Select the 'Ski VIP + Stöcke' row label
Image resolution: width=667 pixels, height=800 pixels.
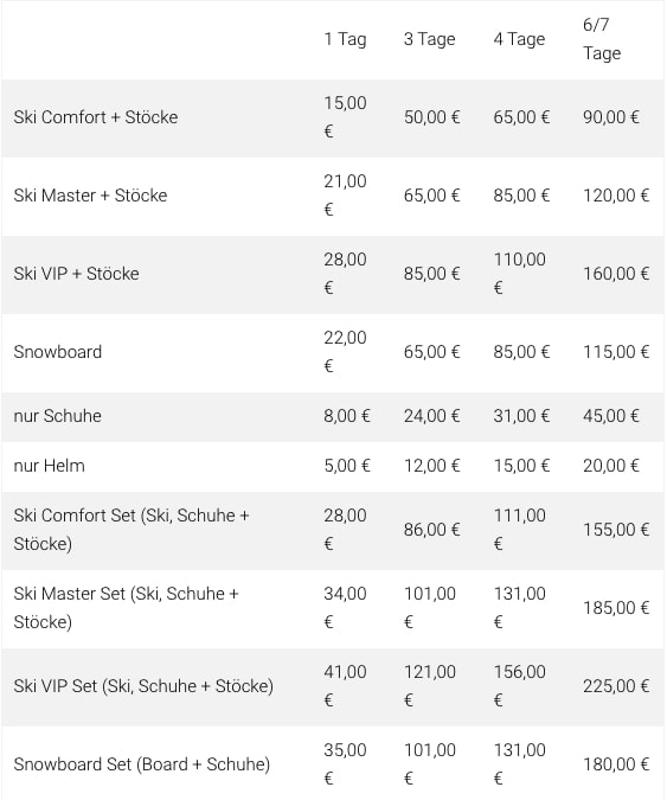coord(77,274)
